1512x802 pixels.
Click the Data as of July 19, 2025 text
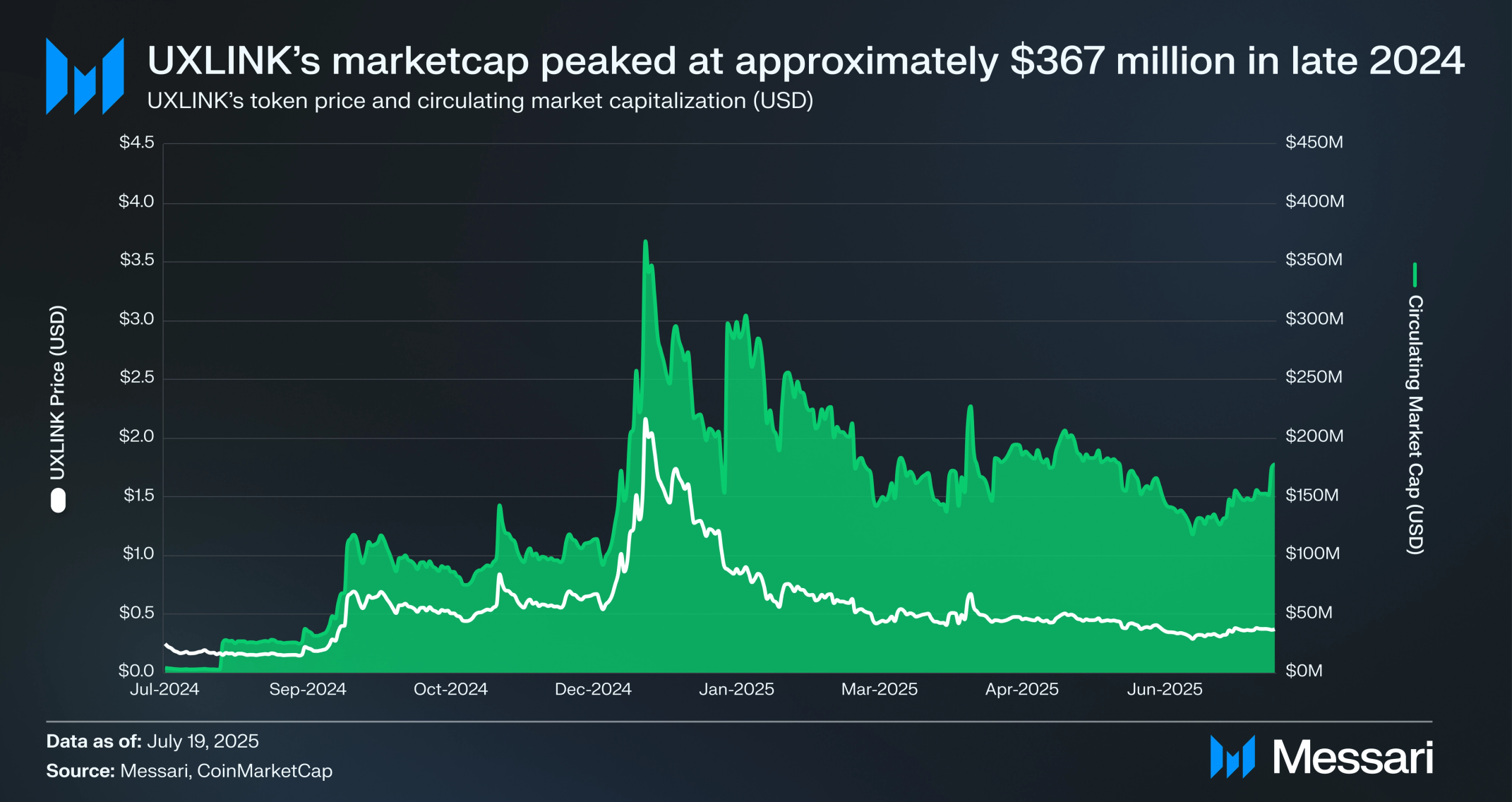152,741
